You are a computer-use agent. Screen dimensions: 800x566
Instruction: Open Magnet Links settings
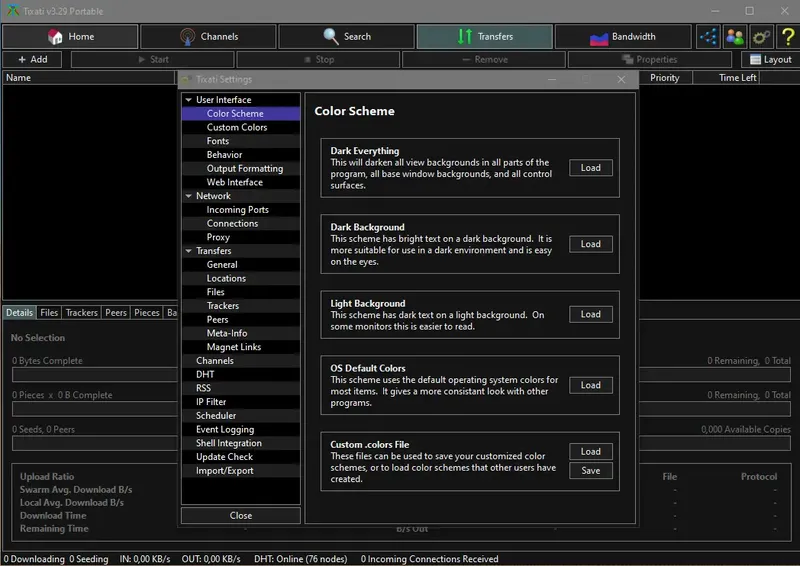tap(234, 347)
